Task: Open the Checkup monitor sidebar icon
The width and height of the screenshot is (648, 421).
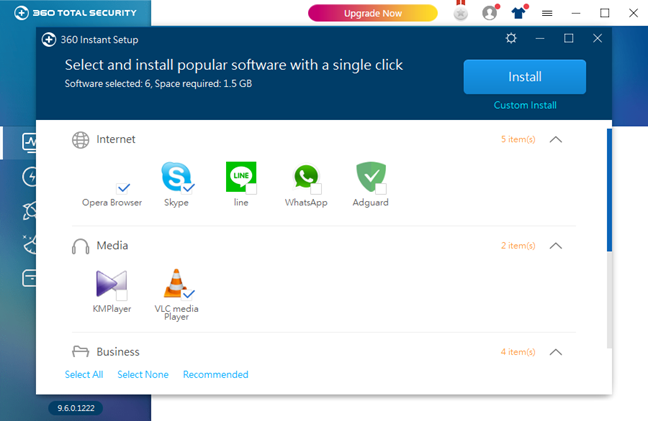Action: (29, 143)
